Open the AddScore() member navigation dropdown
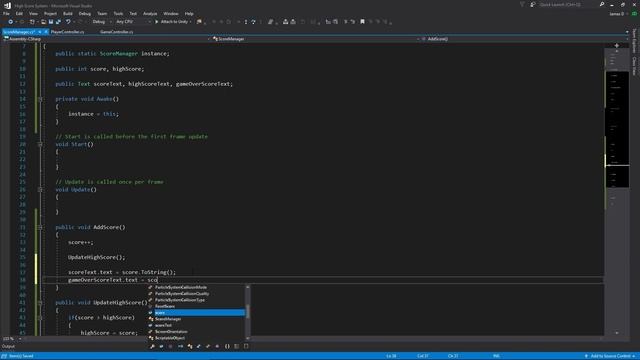The image size is (640, 360). (x=525, y=39)
